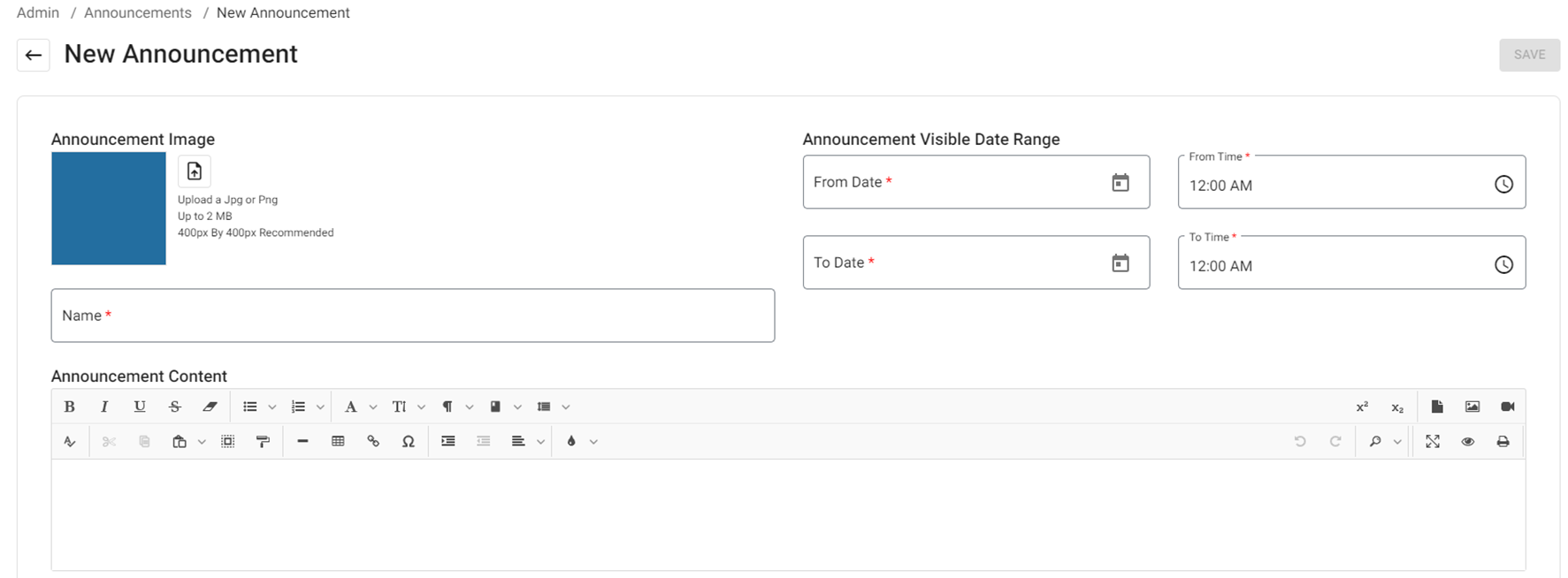Navigate to Admin breadcrumb link

38,12
